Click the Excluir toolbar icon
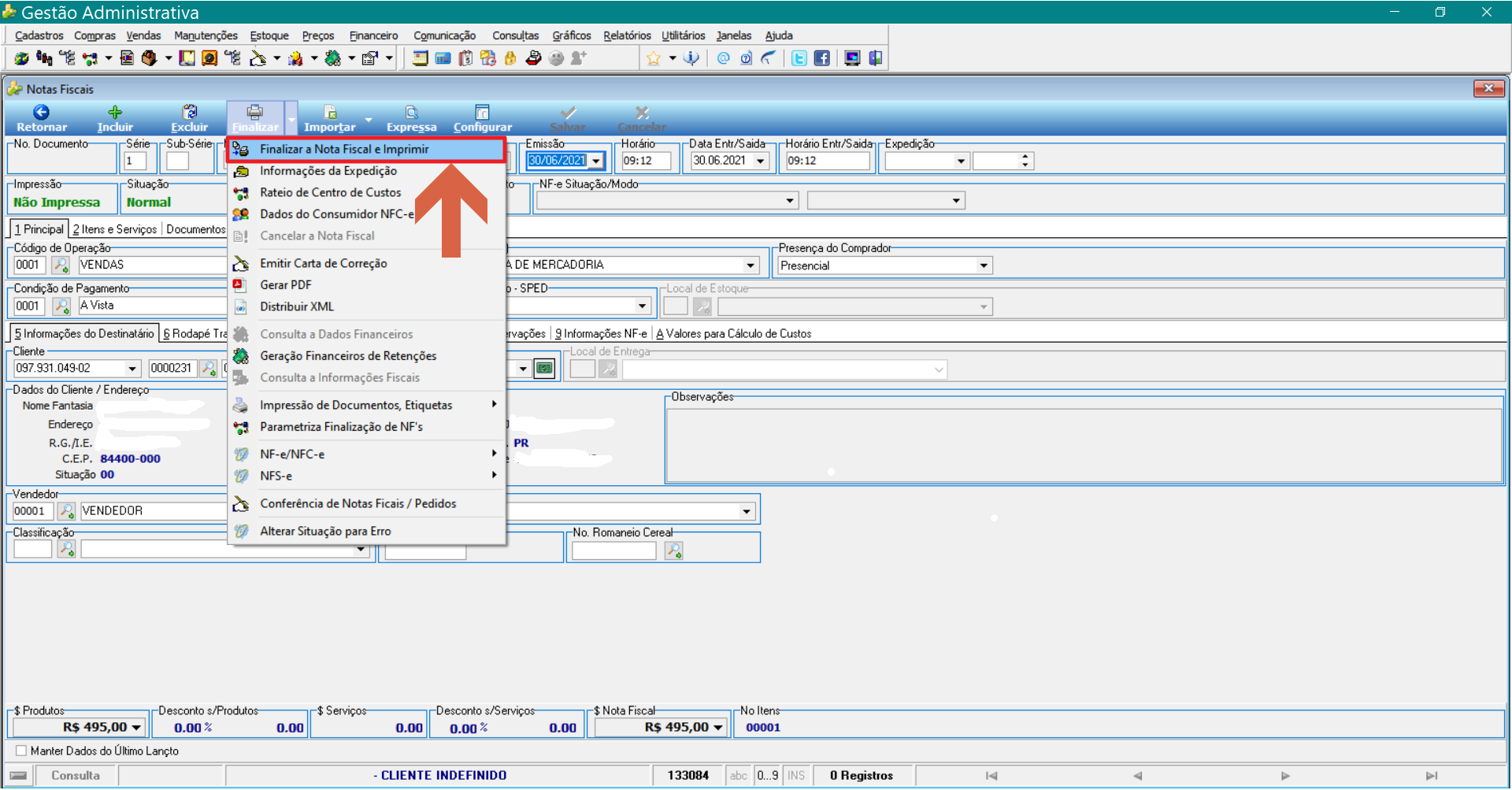1512x790 pixels. click(190, 112)
